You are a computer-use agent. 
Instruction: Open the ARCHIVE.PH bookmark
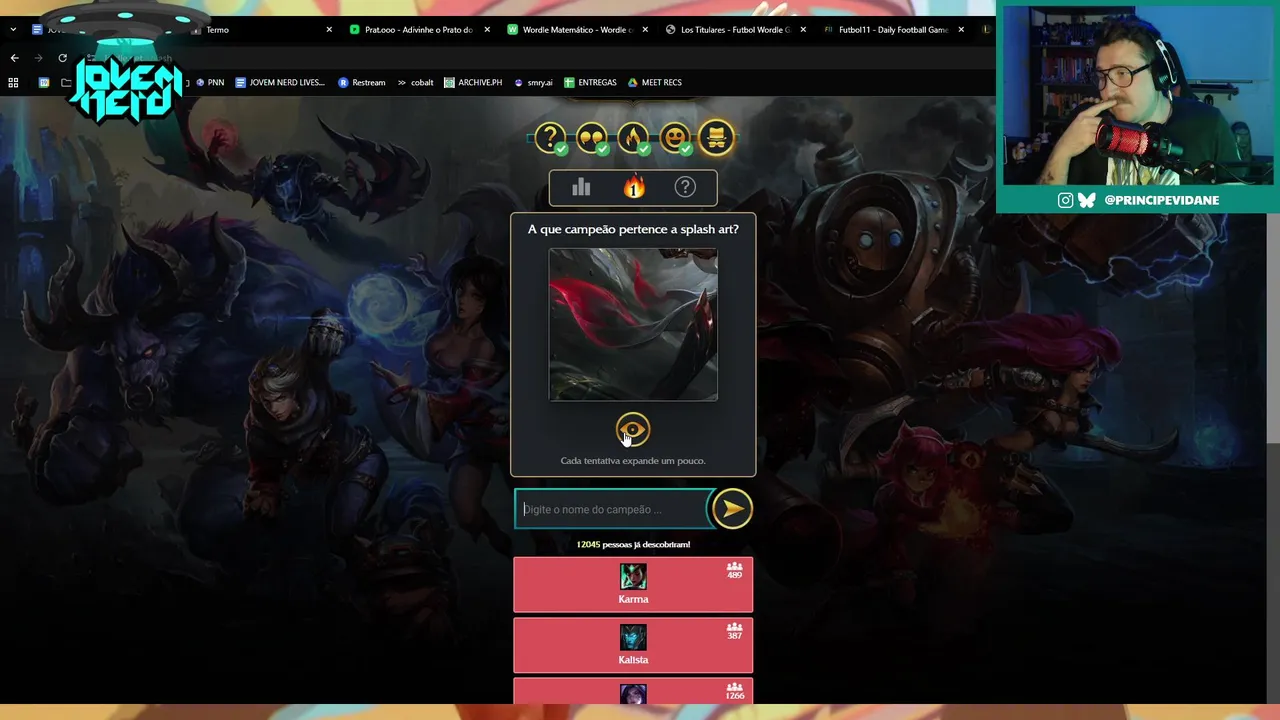tap(473, 83)
